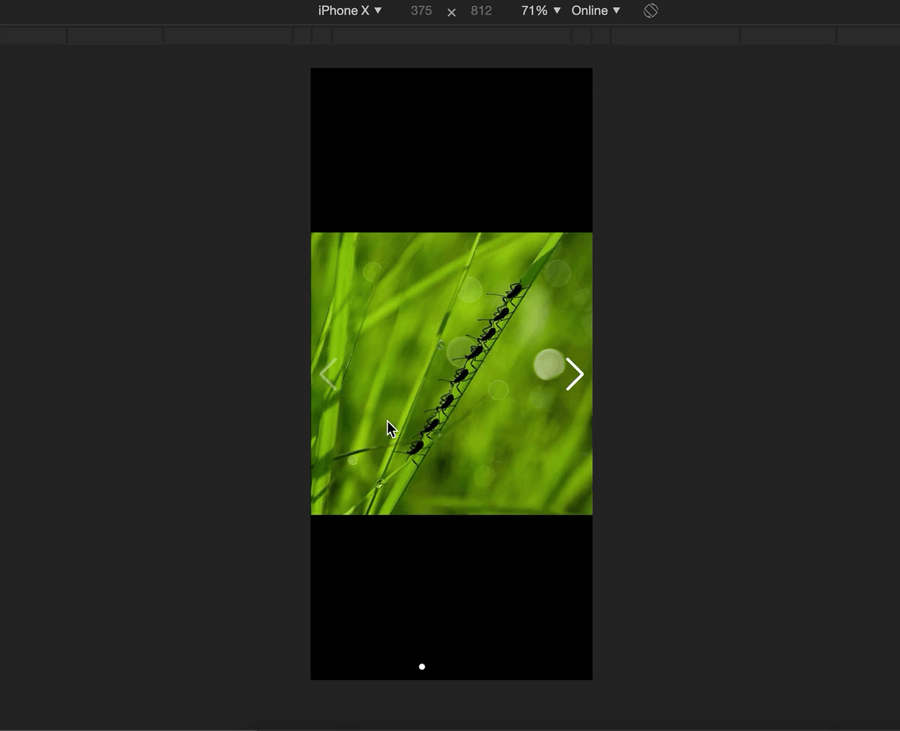900x731 pixels.
Task: Open the 71% zoom dropdown
Action: (x=540, y=10)
